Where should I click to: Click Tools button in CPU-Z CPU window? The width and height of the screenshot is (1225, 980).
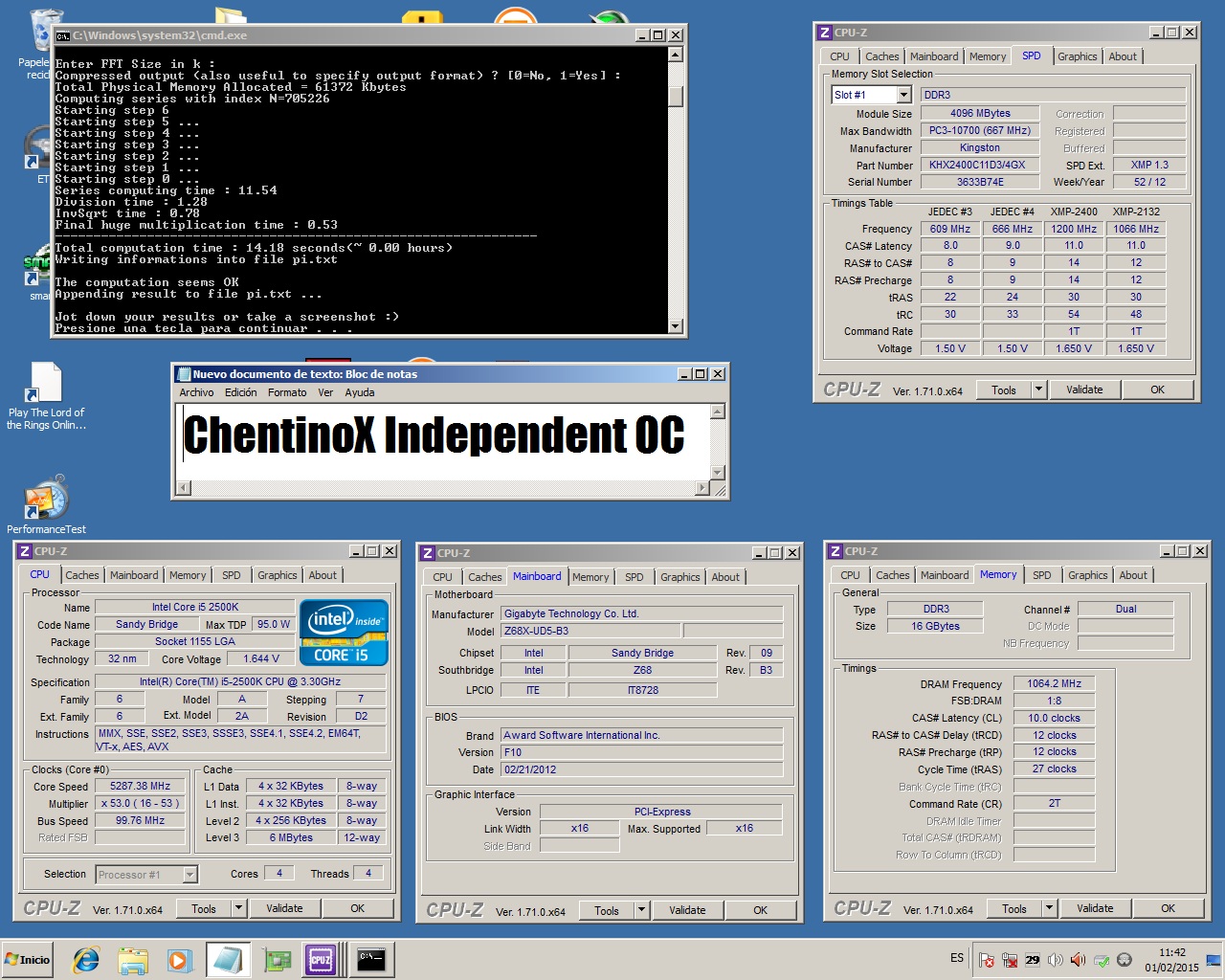(x=204, y=908)
